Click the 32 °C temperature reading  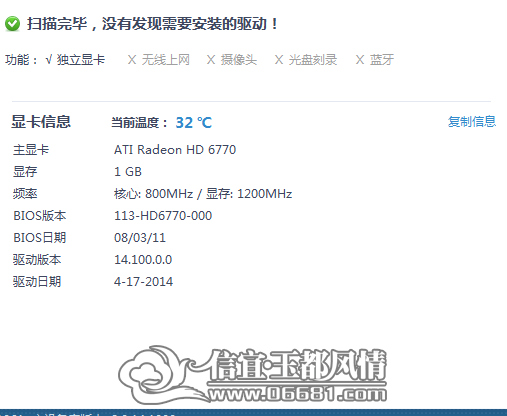[194, 123]
